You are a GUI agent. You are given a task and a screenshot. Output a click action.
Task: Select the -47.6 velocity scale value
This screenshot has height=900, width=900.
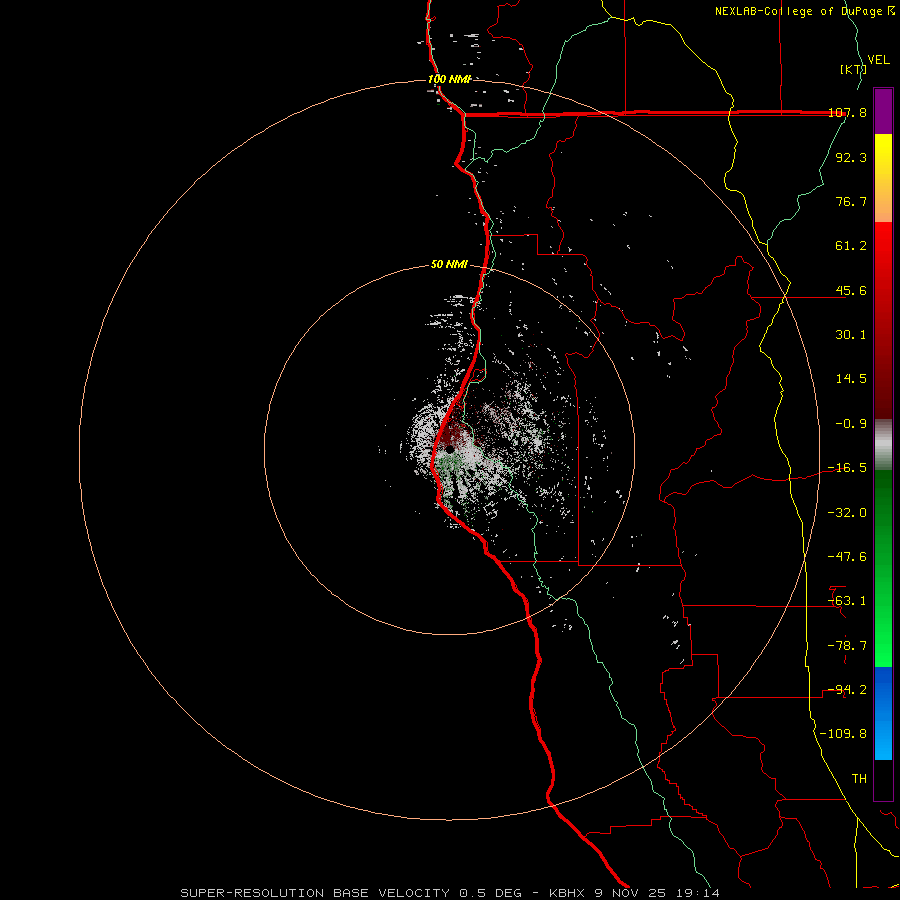tap(847, 557)
